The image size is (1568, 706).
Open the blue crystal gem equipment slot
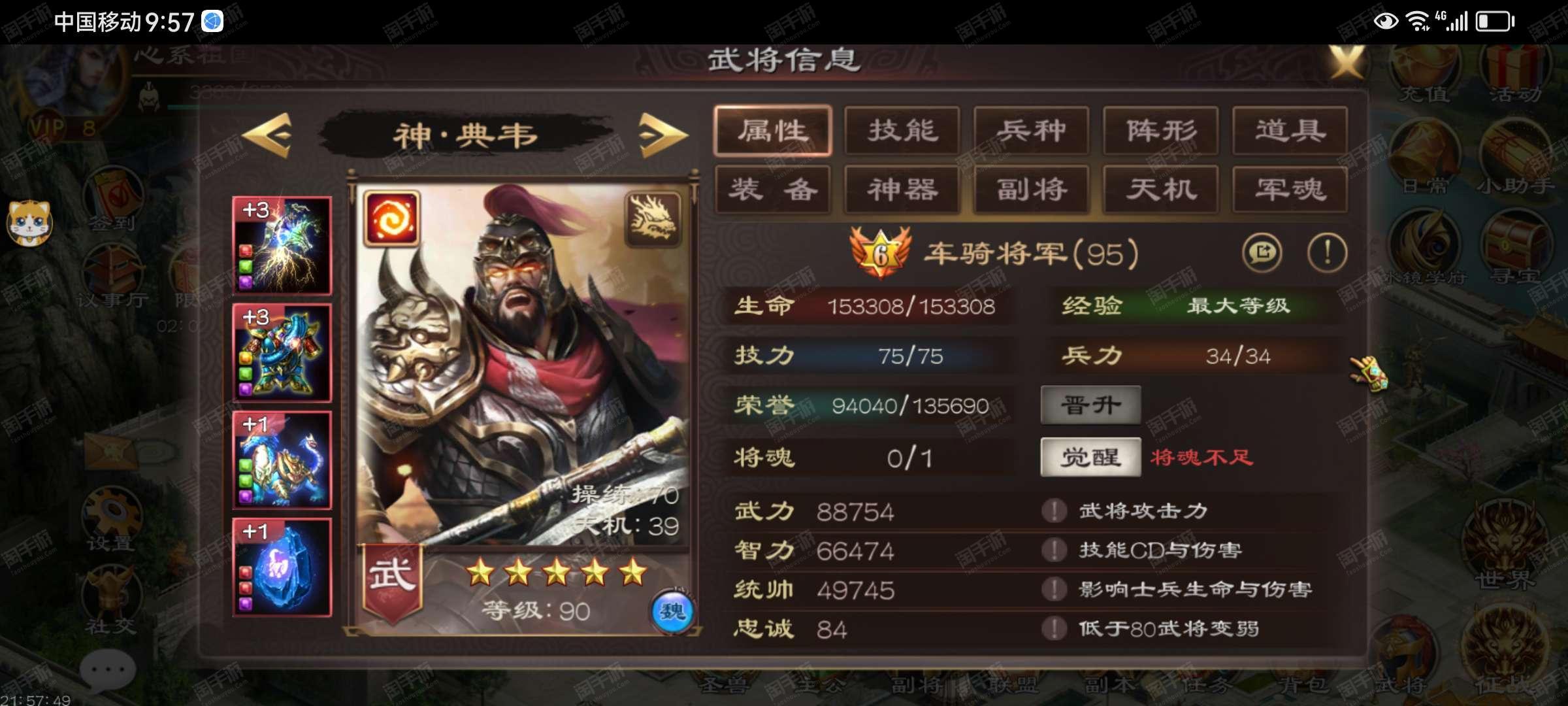coord(282,567)
